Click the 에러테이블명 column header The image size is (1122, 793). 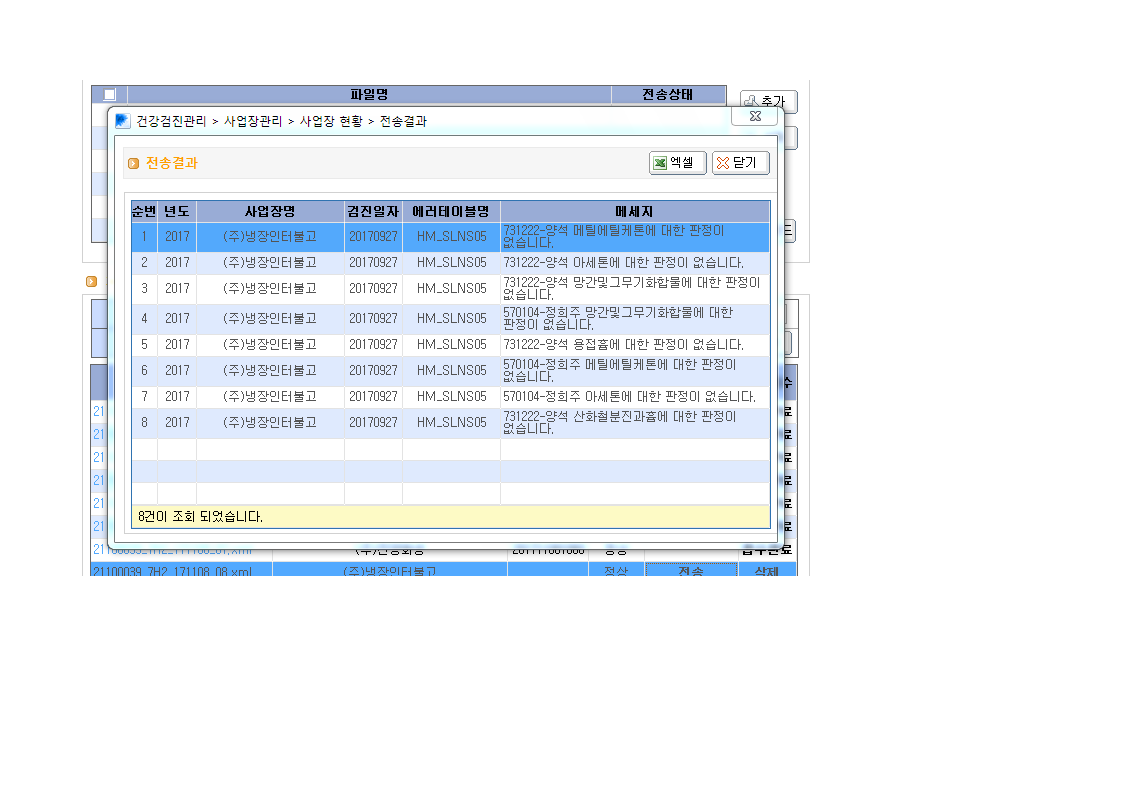pos(451,211)
